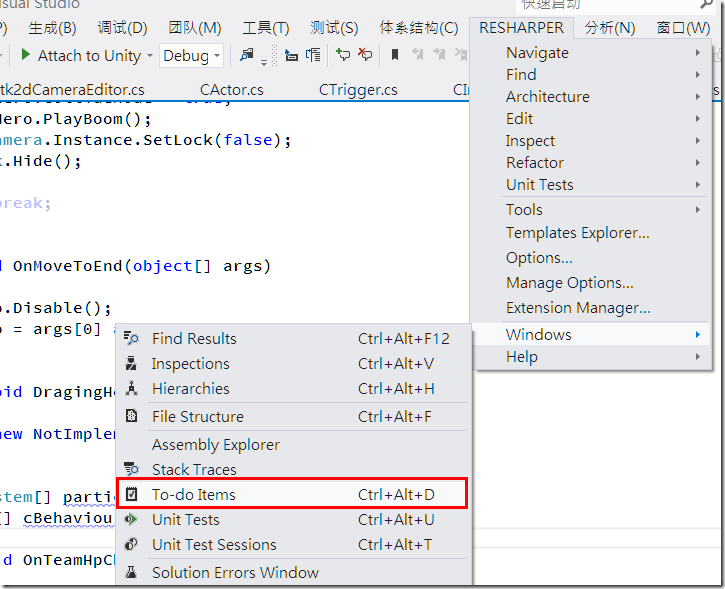This screenshot has height=589, width=725.
Task: Click the comment selection toolbar icon
Action: pyautogui.click(x=343, y=55)
